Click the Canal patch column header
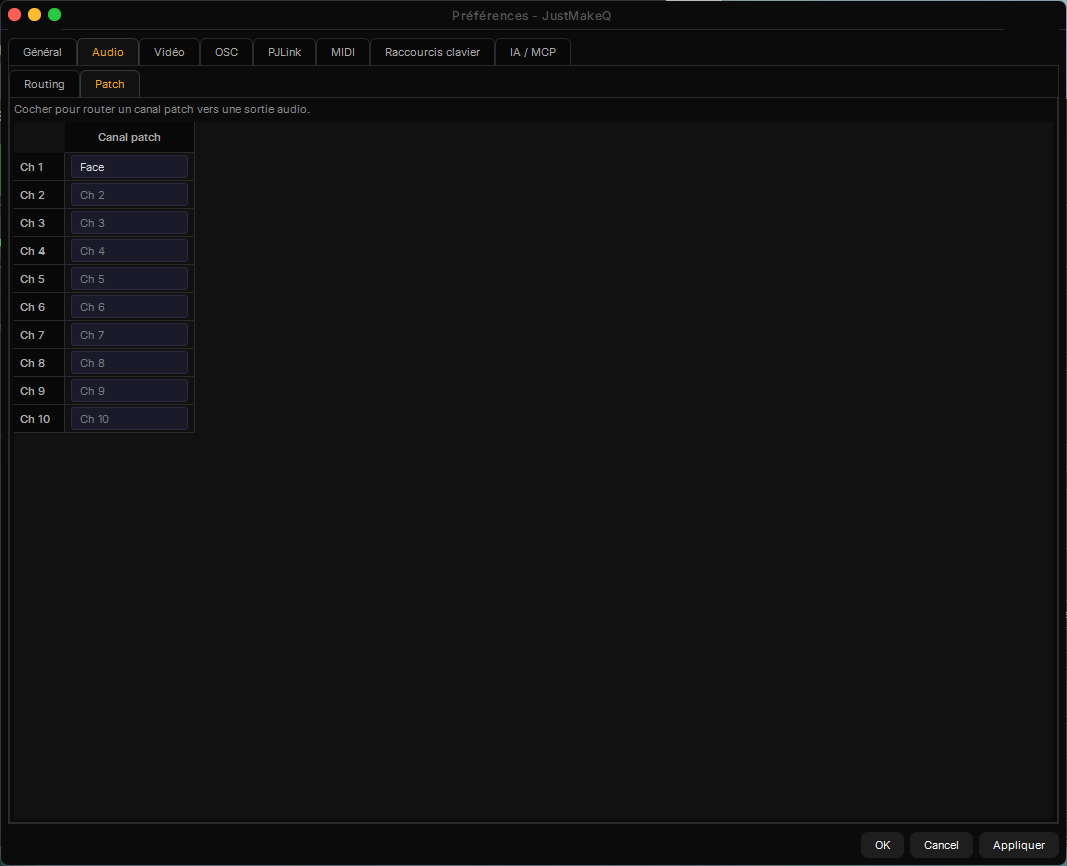 pos(129,137)
